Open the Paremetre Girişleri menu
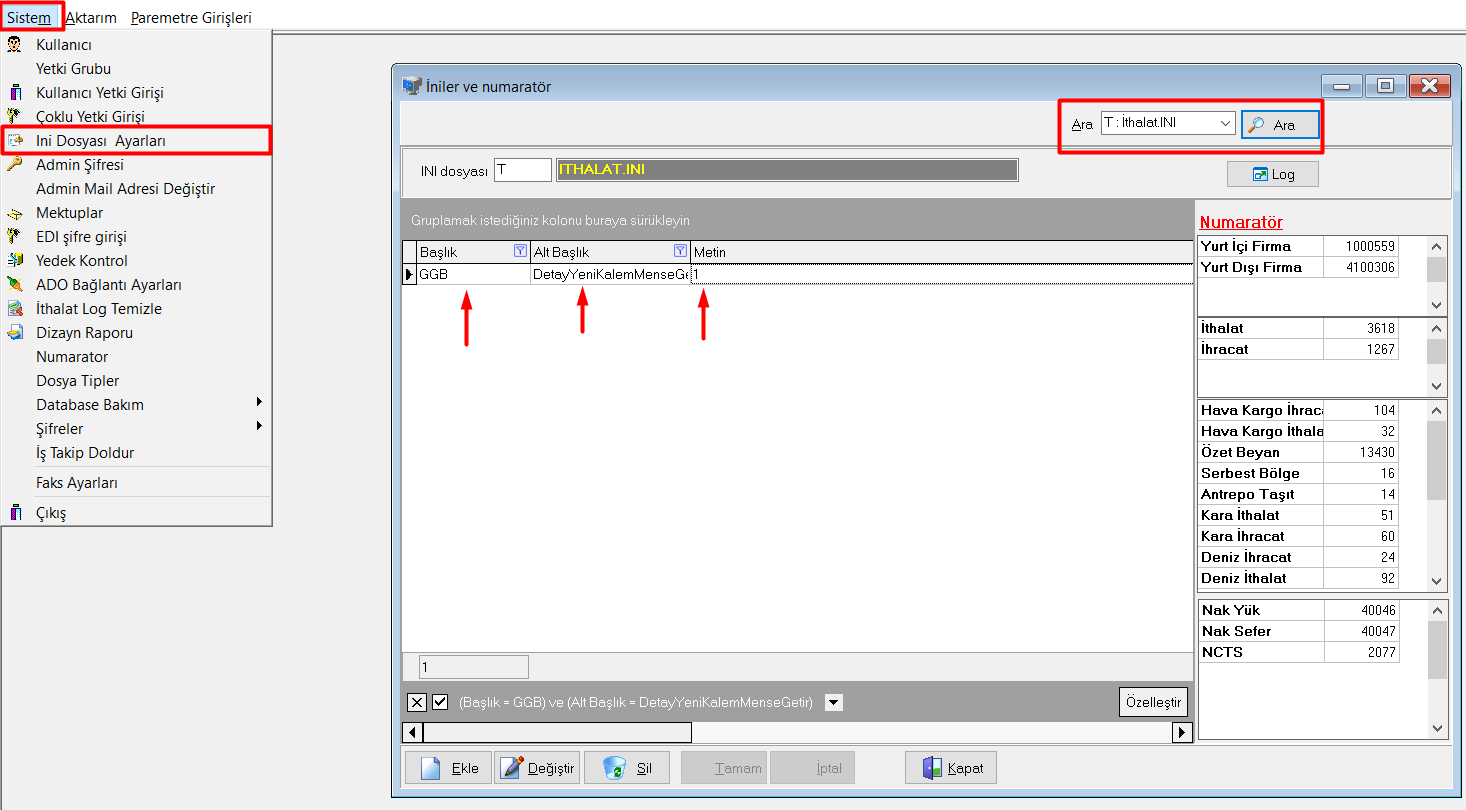Image resolution: width=1466 pixels, height=810 pixels. 191,17
